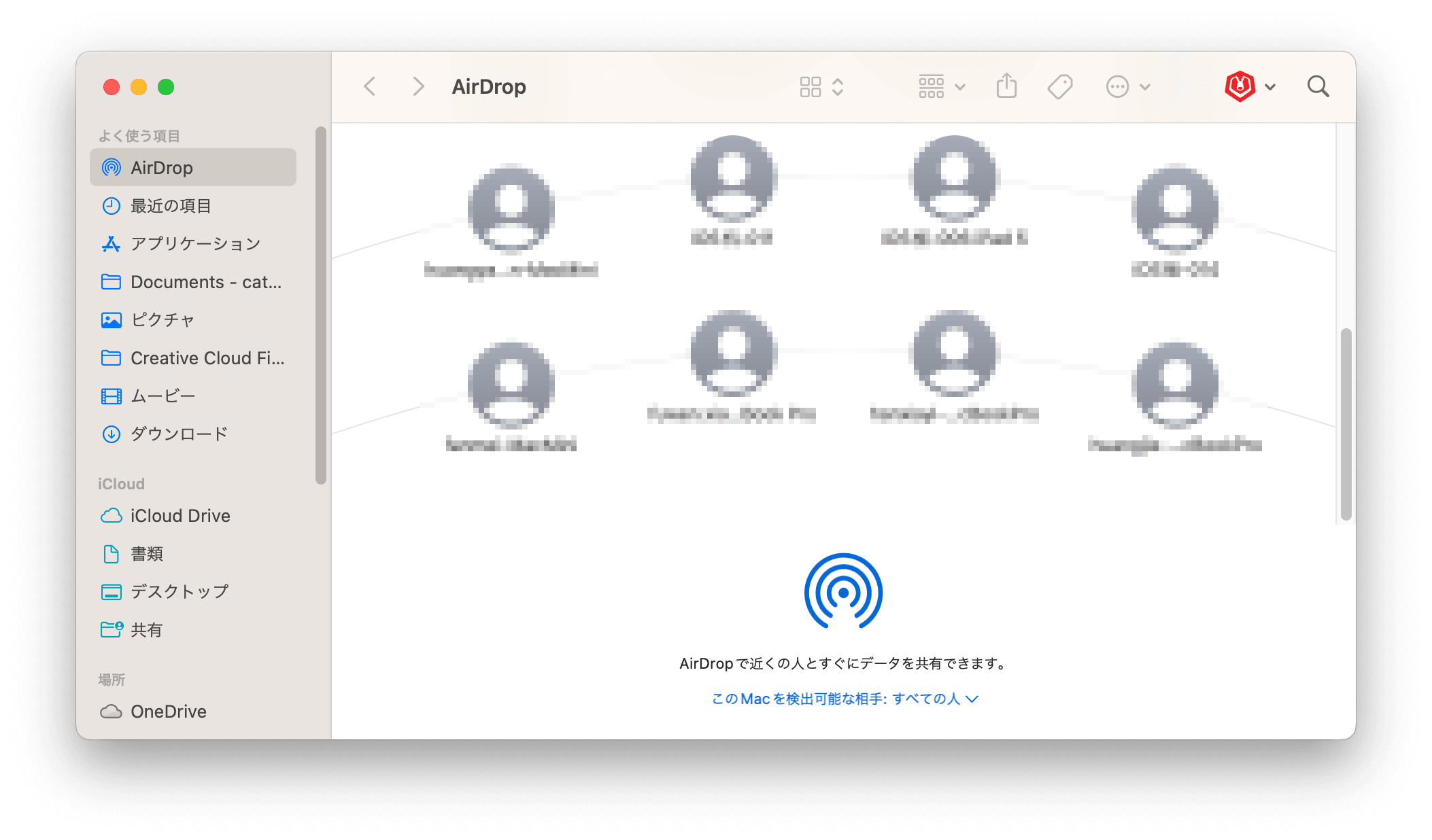The width and height of the screenshot is (1432, 840).
Task: Click the AirDrop radar icon beside the sidebar label
Action: pyautogui.click(x=112, y=168)
